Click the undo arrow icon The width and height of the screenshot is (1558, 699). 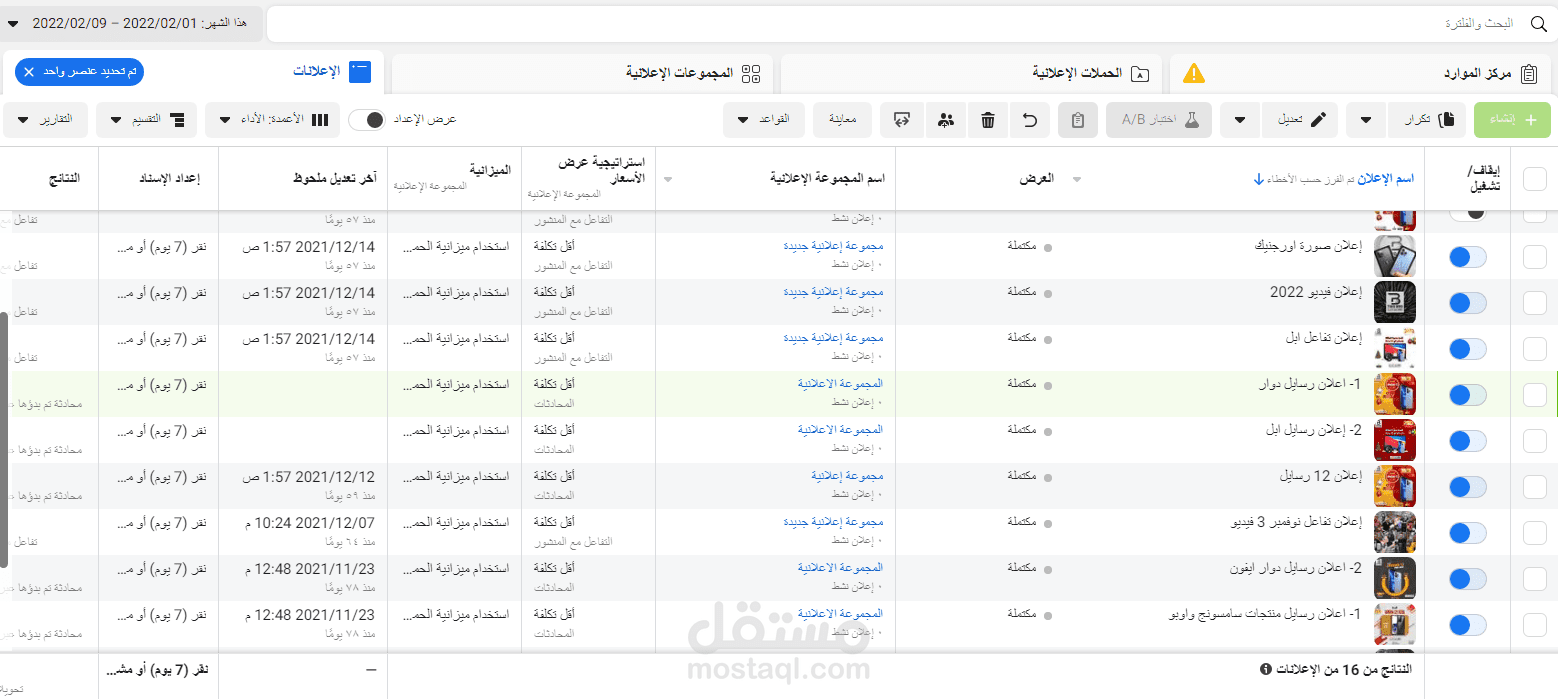[1030, 119]
